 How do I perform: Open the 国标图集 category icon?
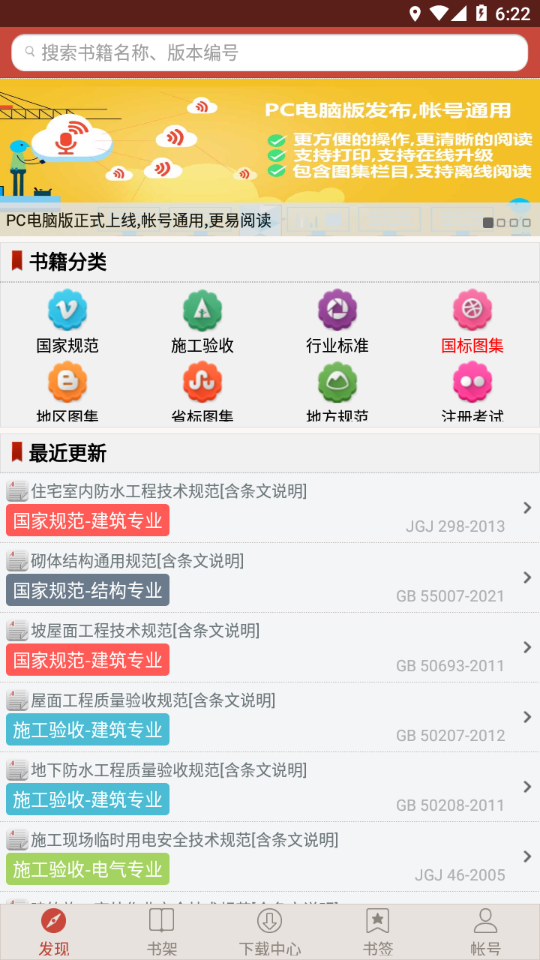tap(472, 310)
